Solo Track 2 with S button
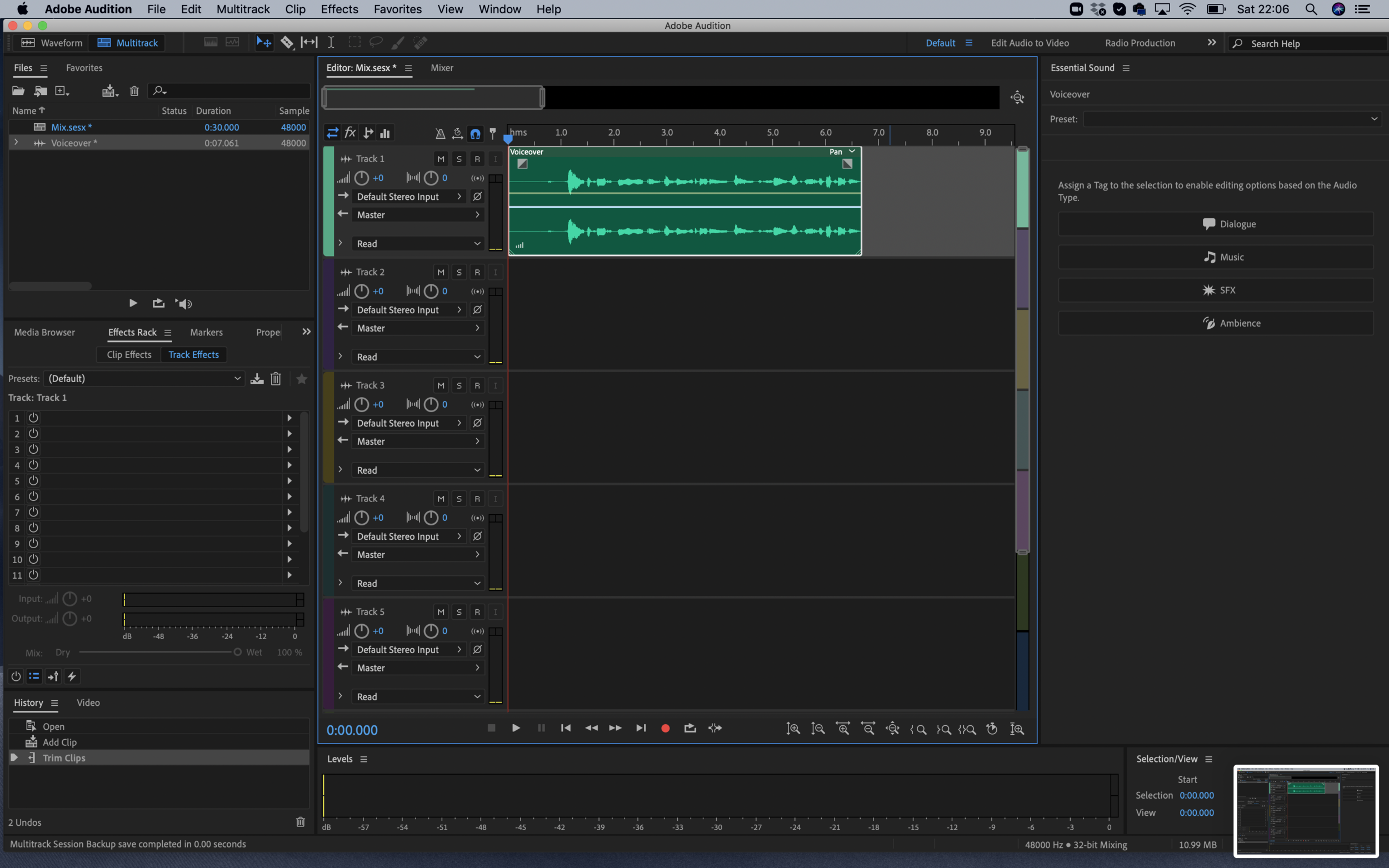Screen dimensions: 1389x868 [x=459, y=272]
